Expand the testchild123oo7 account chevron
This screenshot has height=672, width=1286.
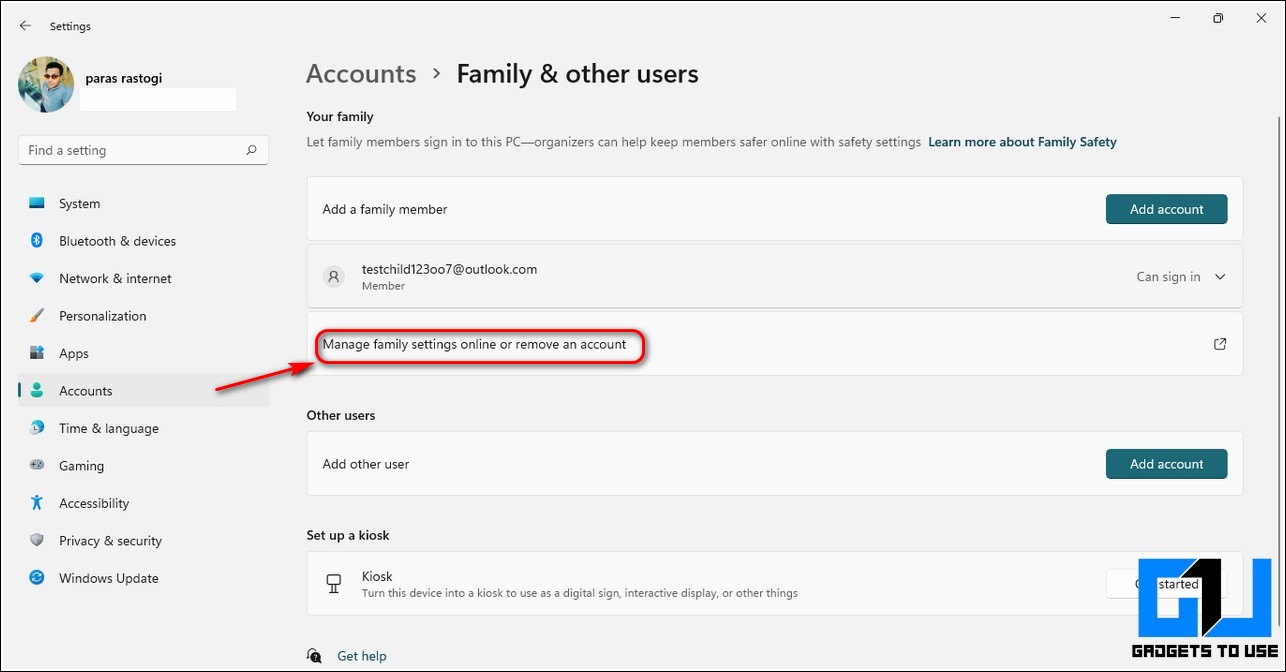1220,277
